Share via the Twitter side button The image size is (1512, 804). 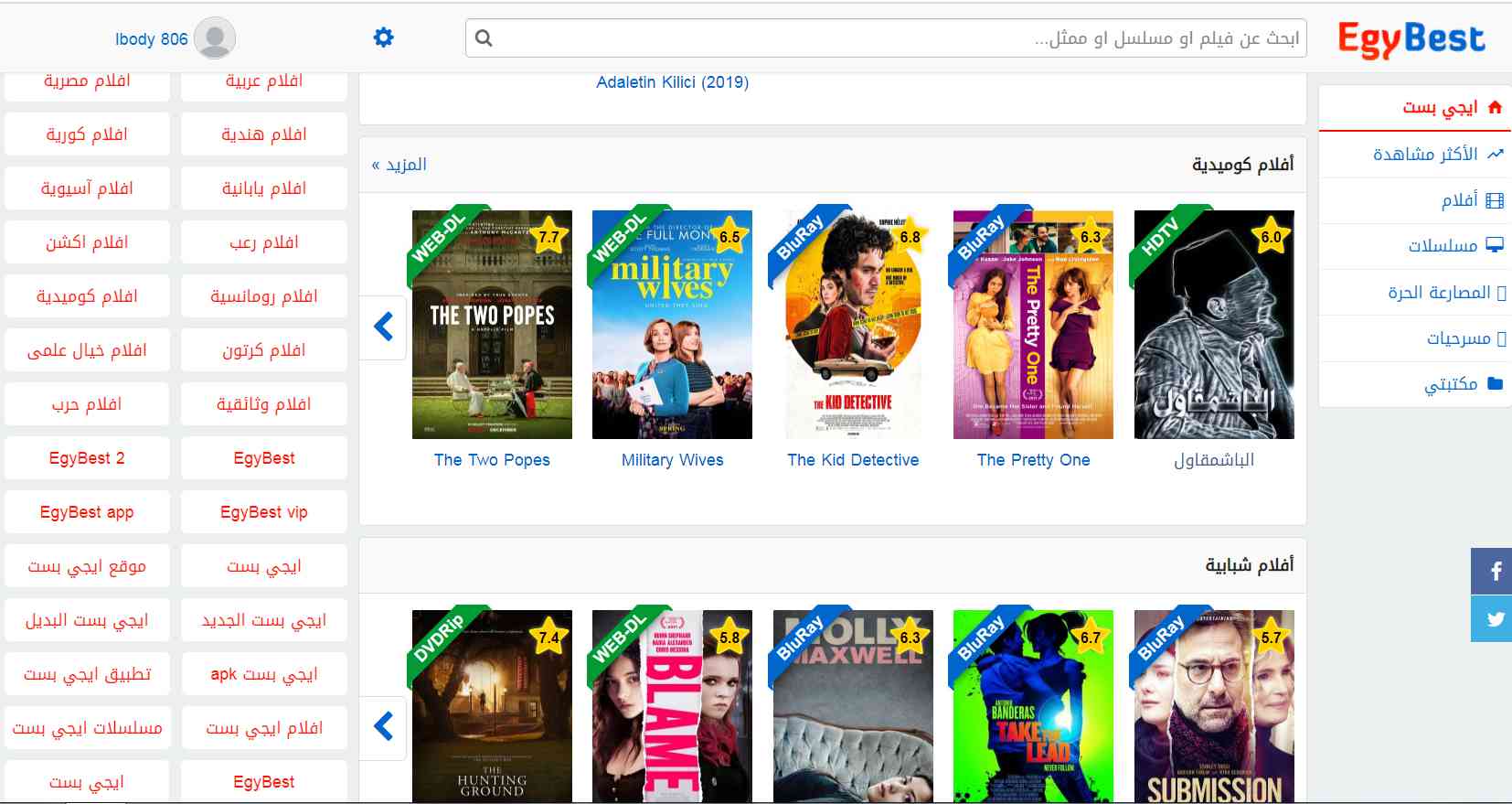(x=1492, y=618)
